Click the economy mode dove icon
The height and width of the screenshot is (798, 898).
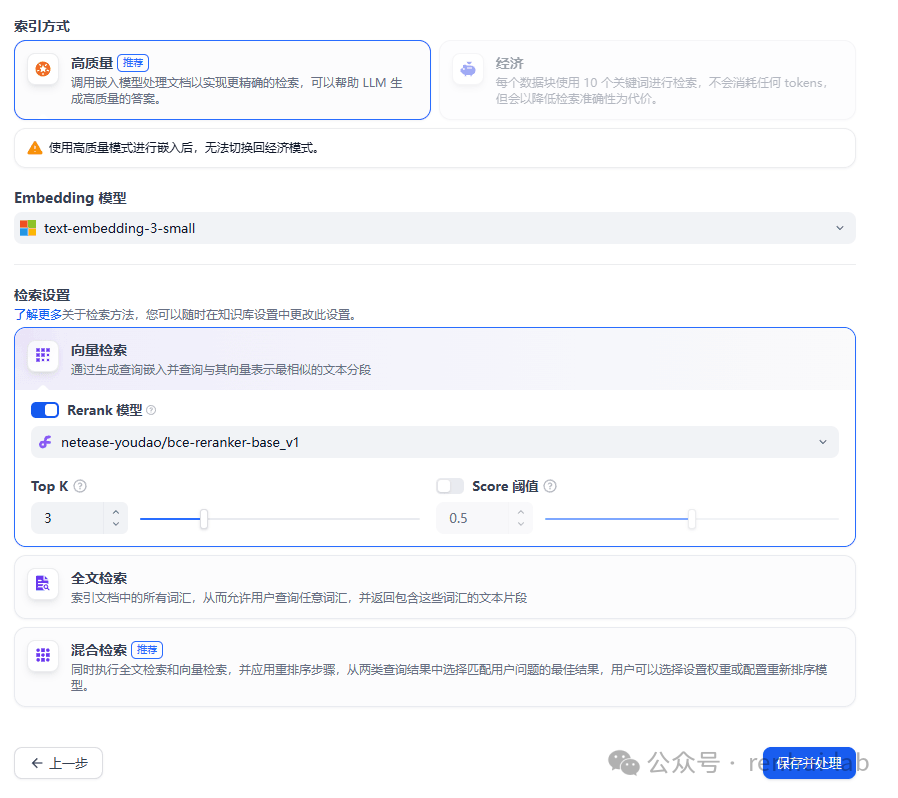[468, 65]
